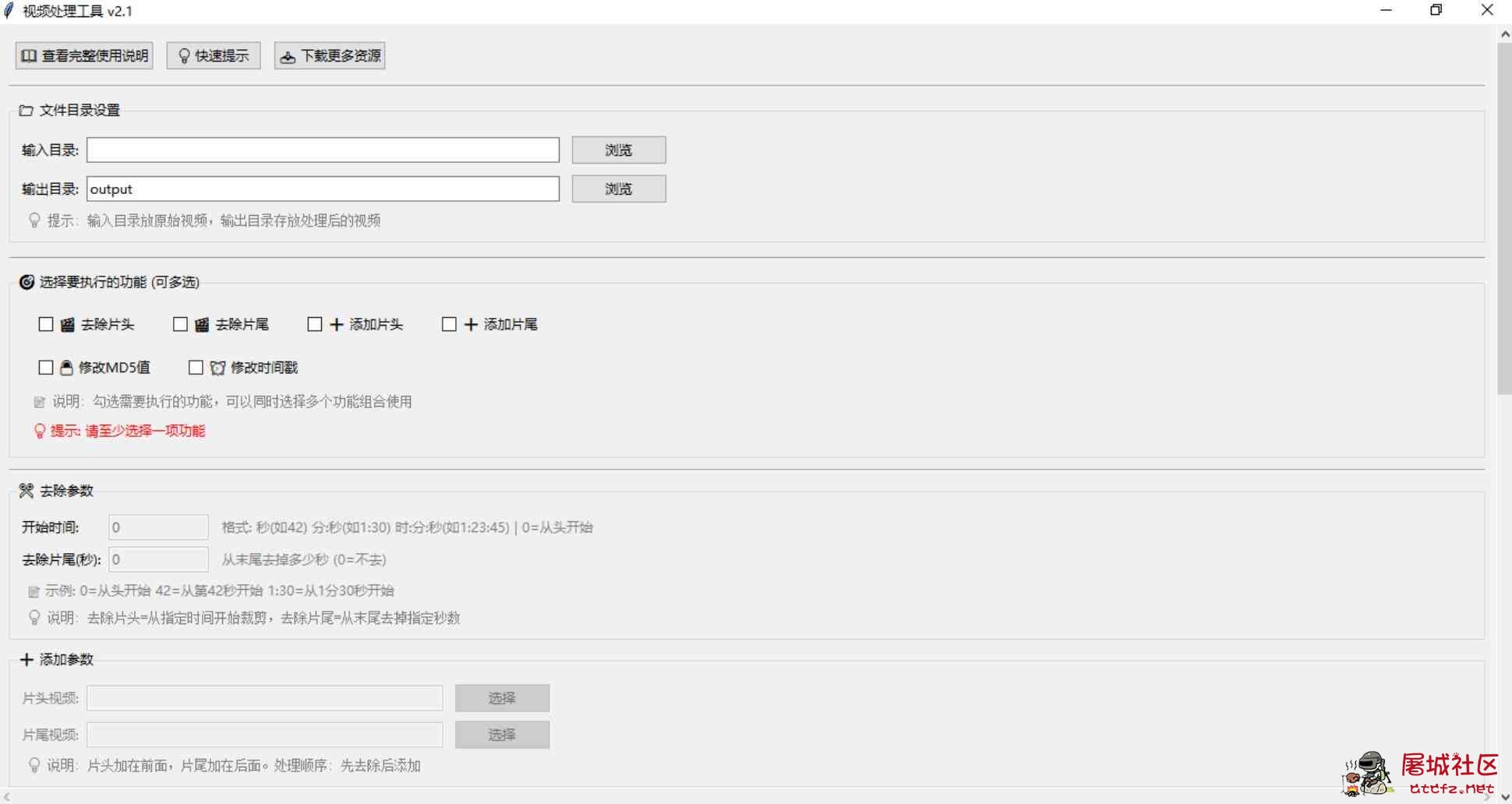Click the lightbulb icon in 快速提示 button

point(184,56)
